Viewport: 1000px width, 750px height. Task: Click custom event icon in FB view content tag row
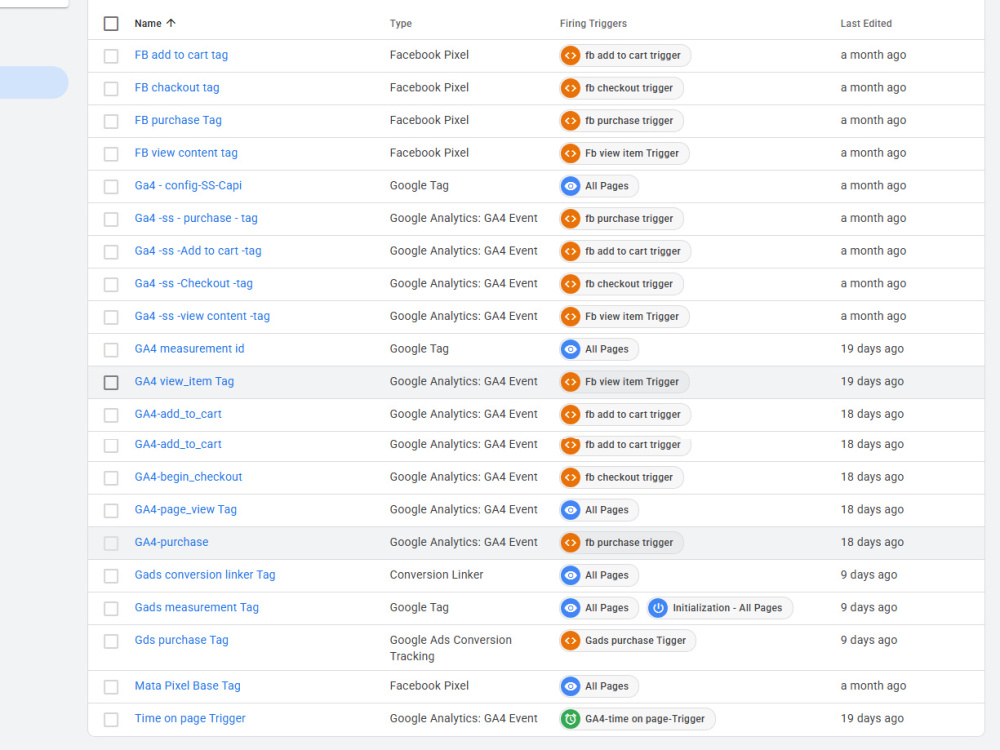(570, 153)
